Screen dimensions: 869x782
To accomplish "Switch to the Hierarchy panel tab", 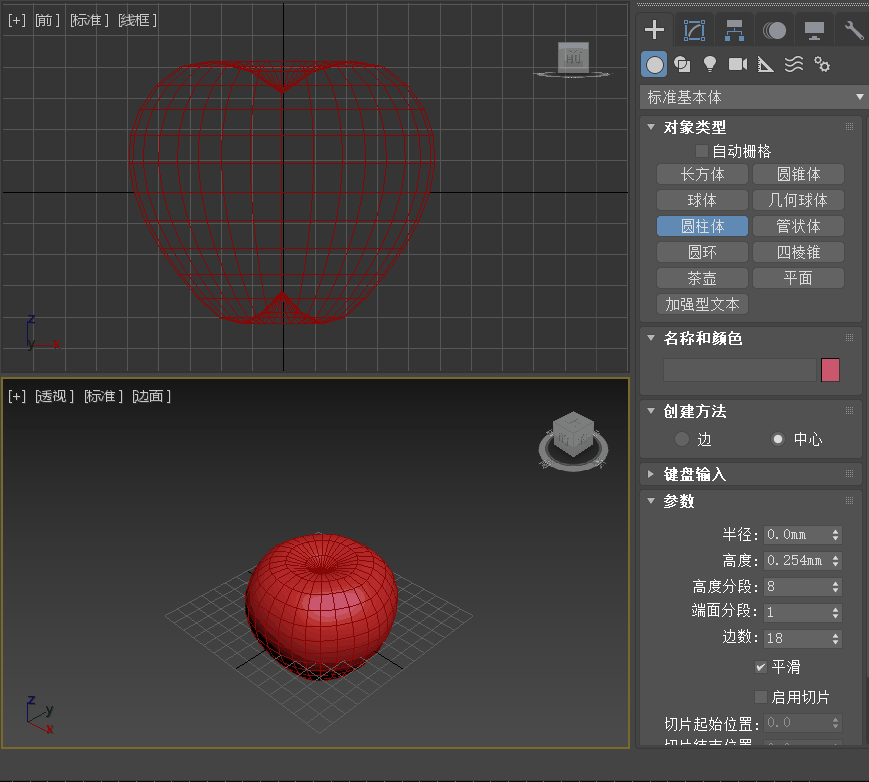I will [734, 30].
